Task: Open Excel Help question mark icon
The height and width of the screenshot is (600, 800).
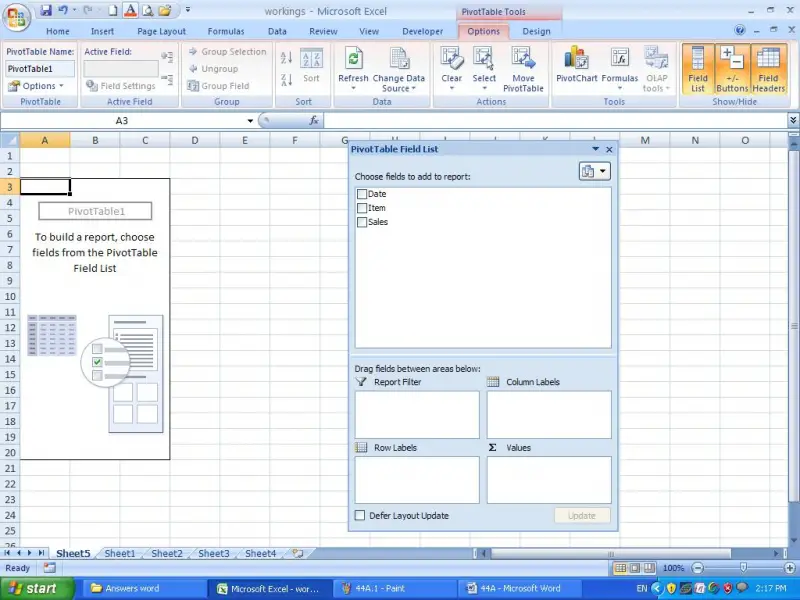Action: pos(740,30)
